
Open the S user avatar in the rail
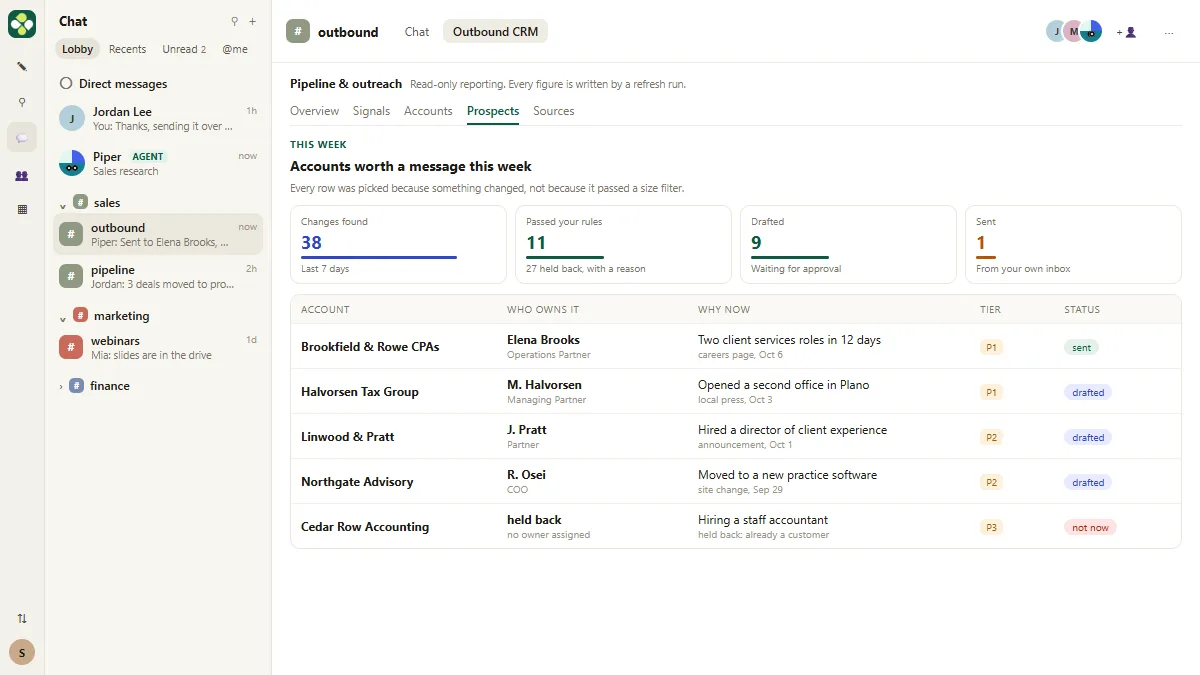[22, 652]
